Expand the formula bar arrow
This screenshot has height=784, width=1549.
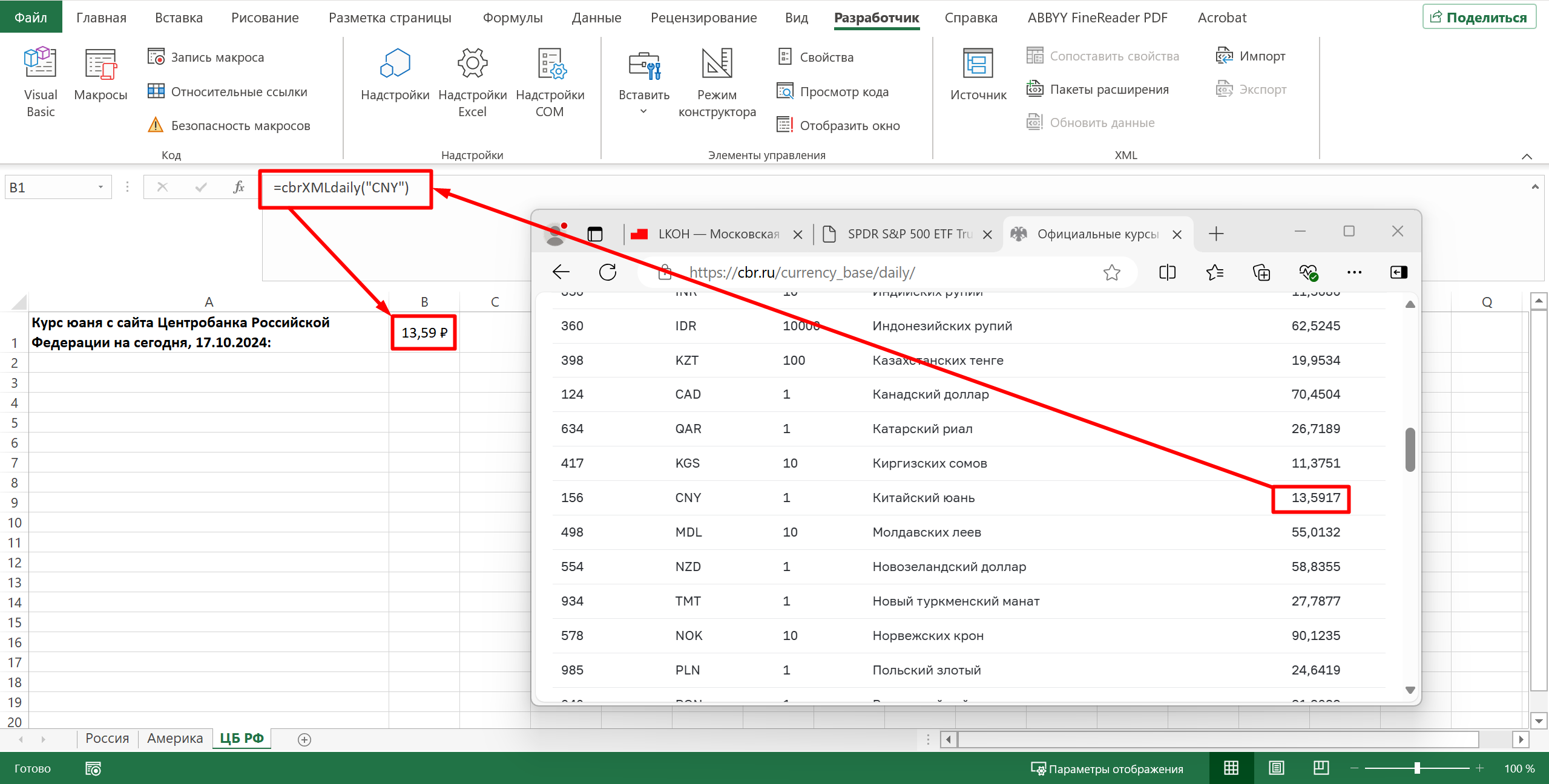1534,187
